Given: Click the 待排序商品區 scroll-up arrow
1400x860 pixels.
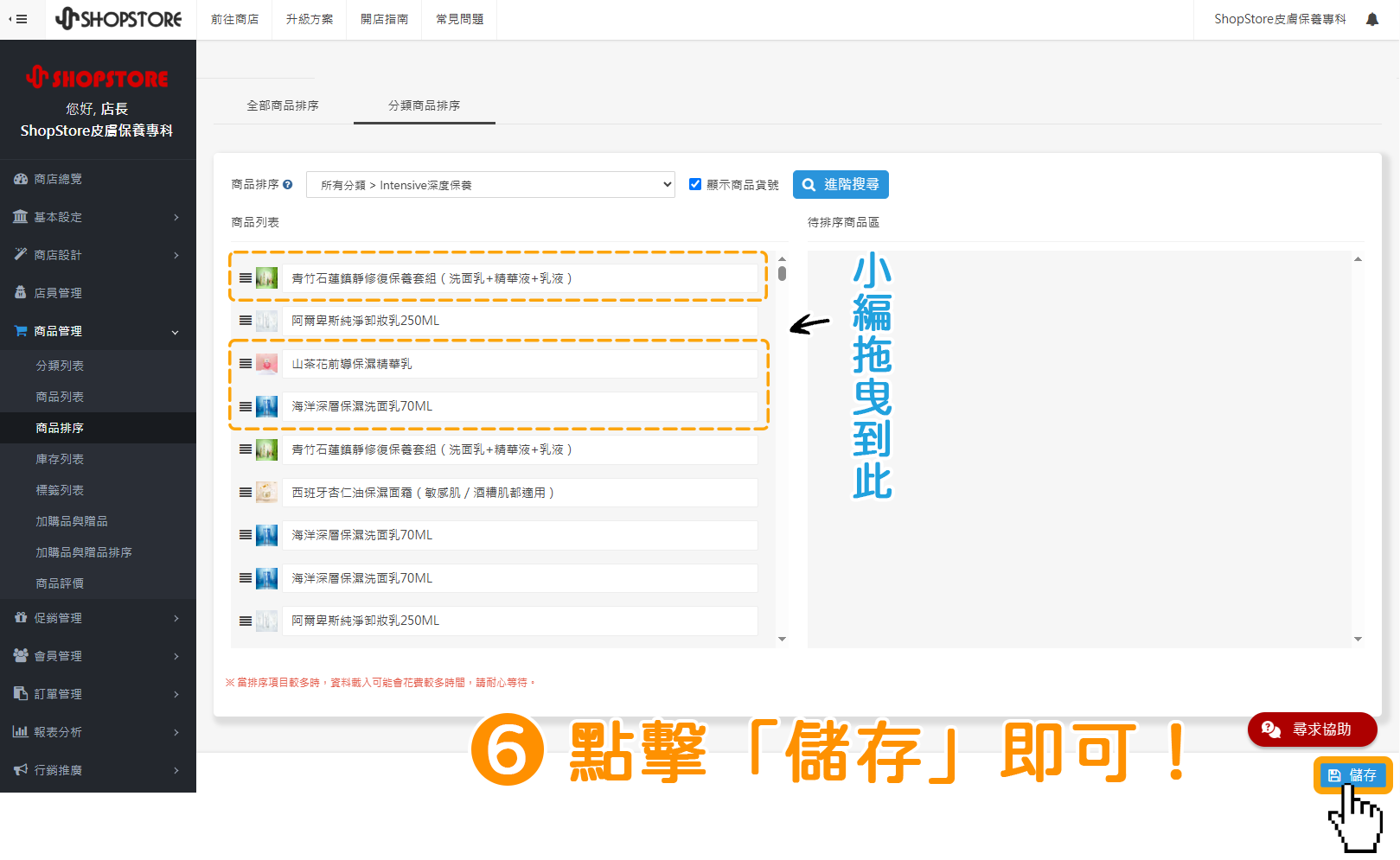Looking at the screenshot, I should pos(1358,259).
